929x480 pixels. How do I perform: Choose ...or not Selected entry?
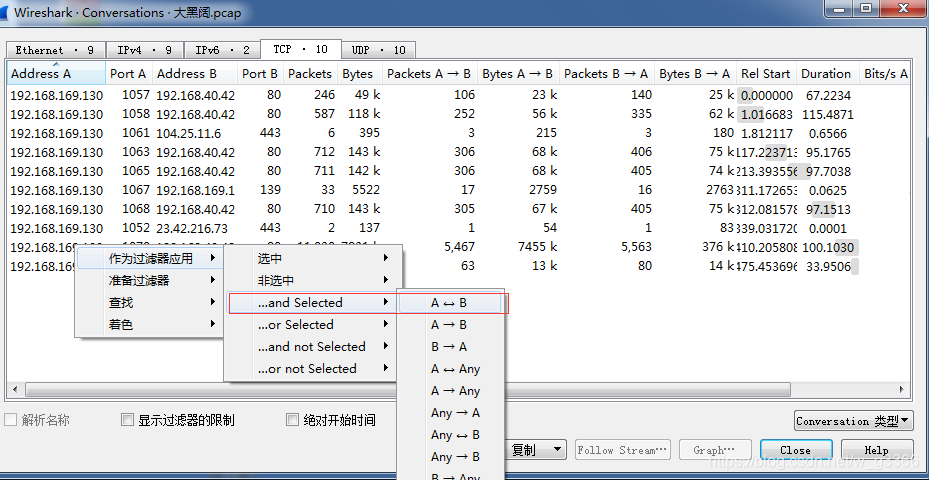[x=310, y=368]
